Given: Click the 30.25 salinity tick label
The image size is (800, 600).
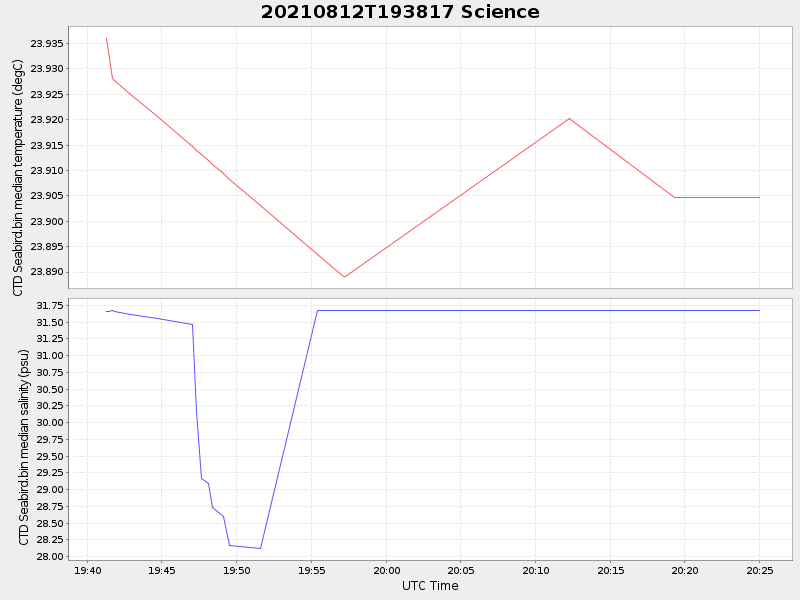Looking at the screenshot, I should coord(50,406).
